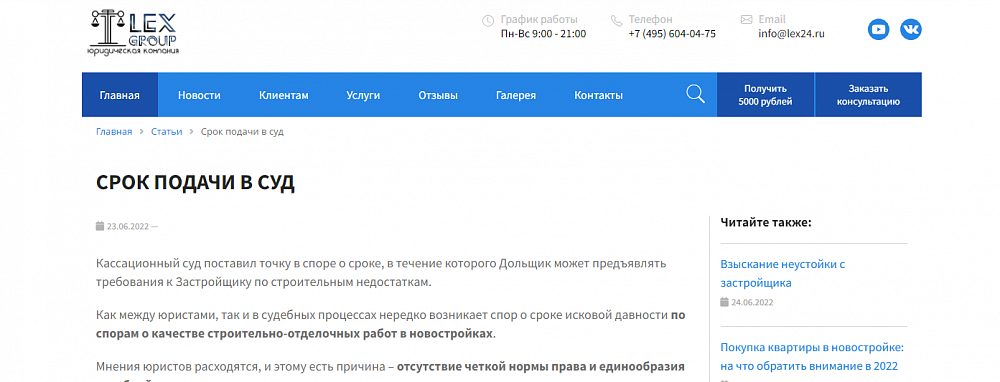
Task: Click the phone handset icon
Action: [x=616, y=20]
